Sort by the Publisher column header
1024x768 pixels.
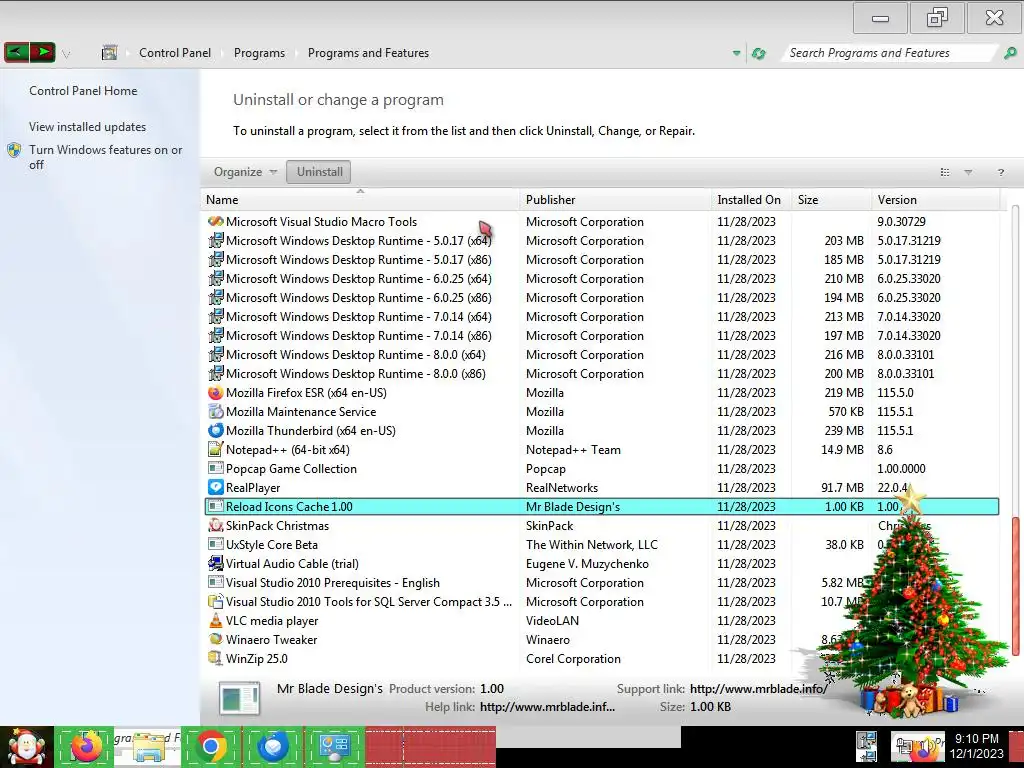[615, 200]
